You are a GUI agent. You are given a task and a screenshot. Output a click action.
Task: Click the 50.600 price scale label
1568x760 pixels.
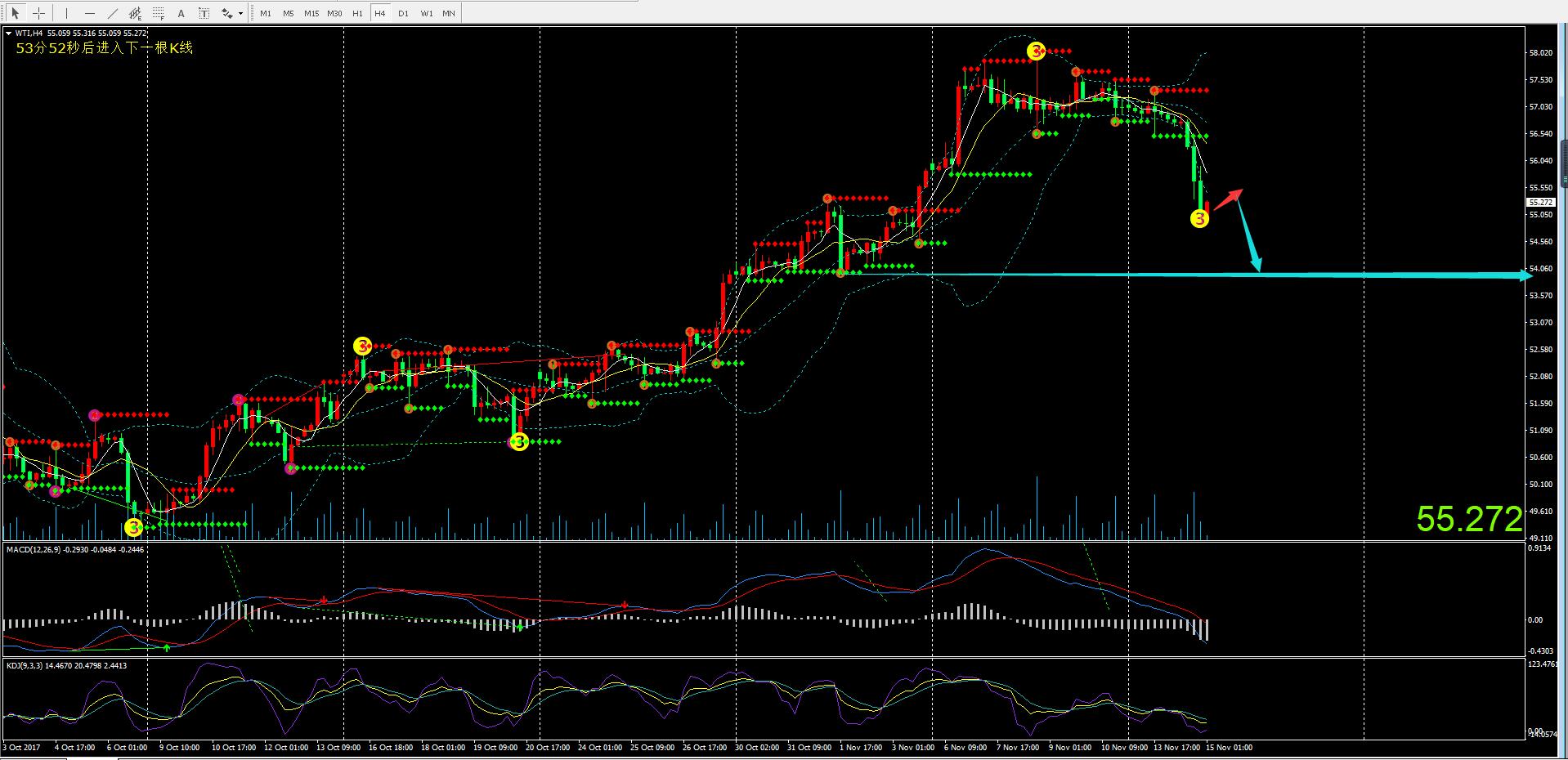(x=1540, y=458)
